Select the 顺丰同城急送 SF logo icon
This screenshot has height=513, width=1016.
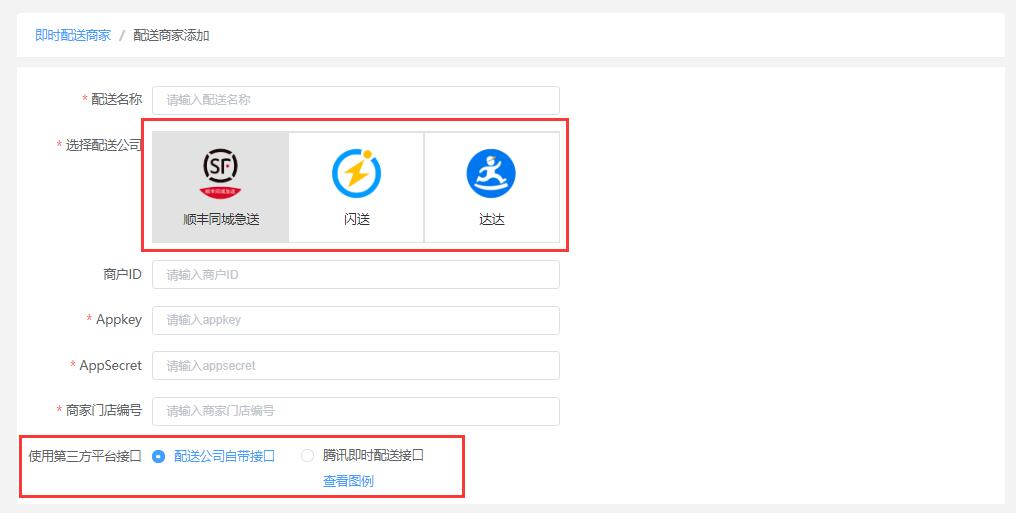[220, 174]
